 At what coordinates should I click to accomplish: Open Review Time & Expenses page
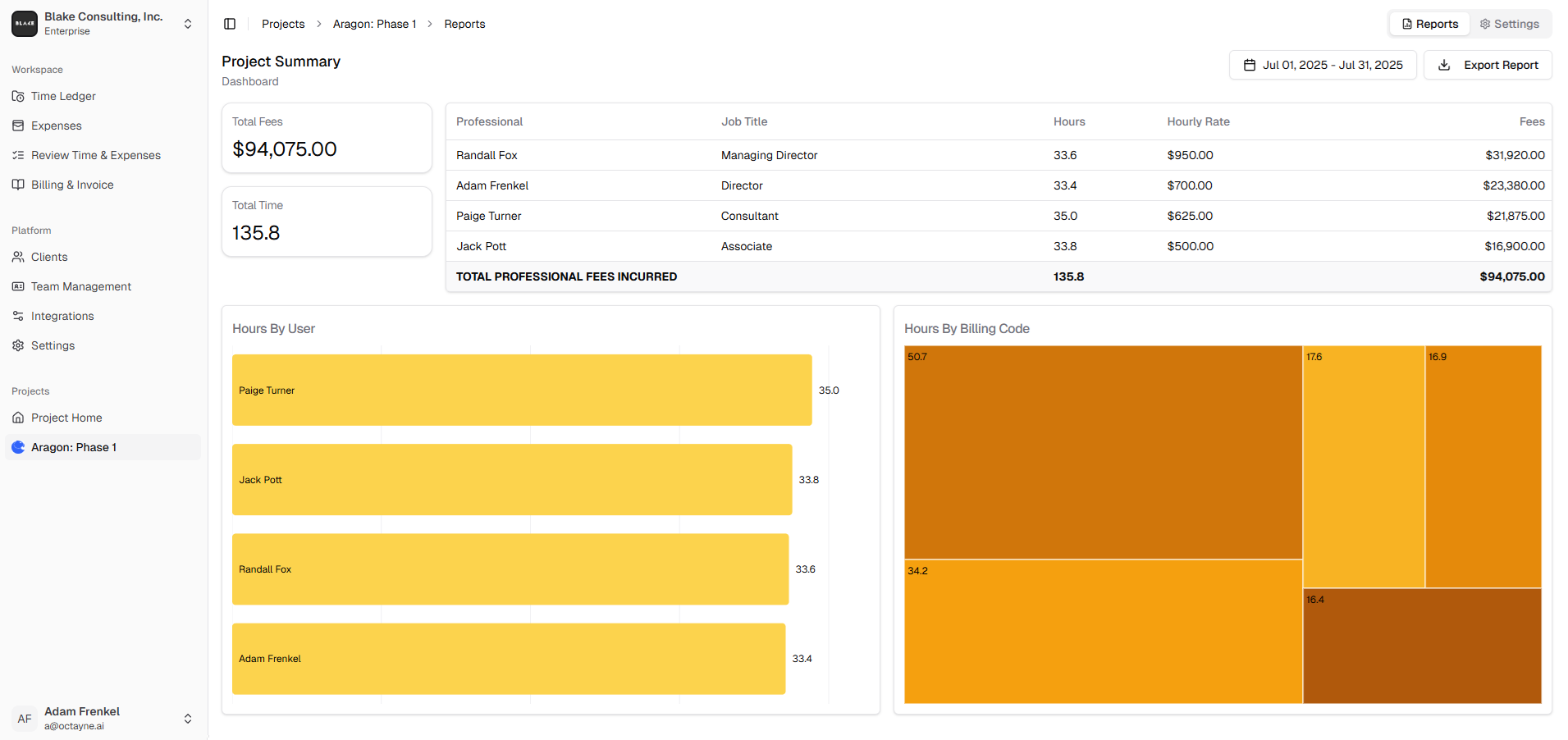point(95,155)
